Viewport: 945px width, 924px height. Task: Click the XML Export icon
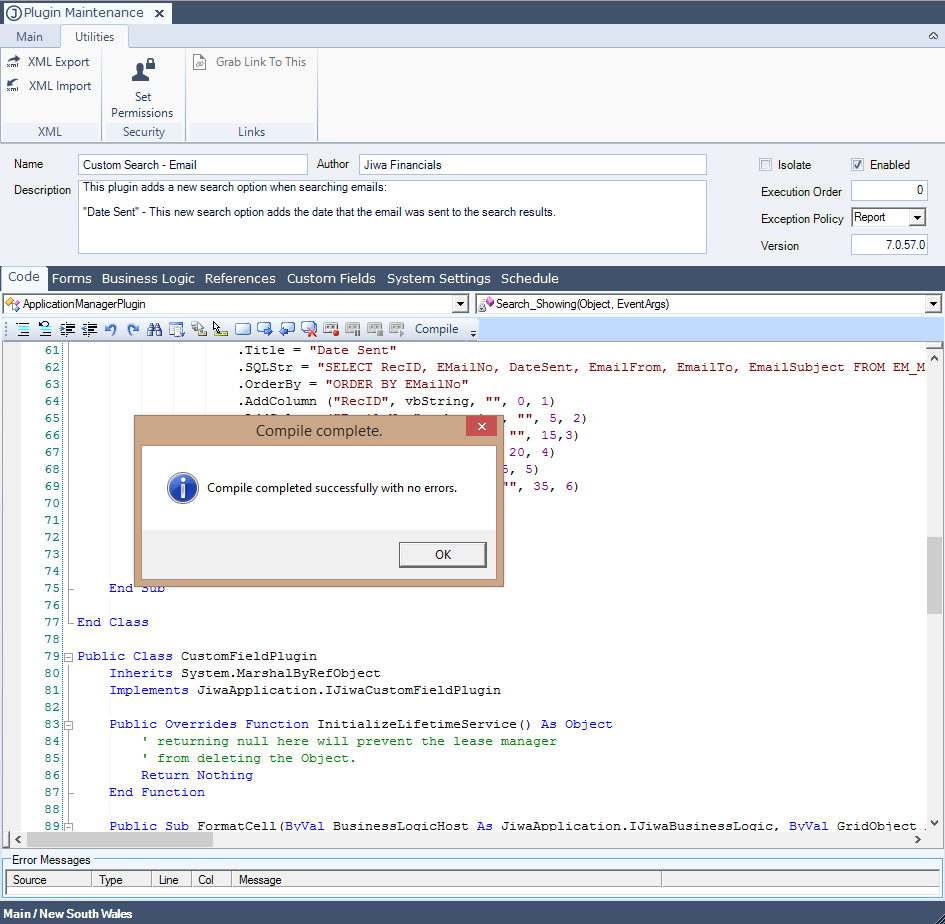pyautogui.click(x=14, y=62)
